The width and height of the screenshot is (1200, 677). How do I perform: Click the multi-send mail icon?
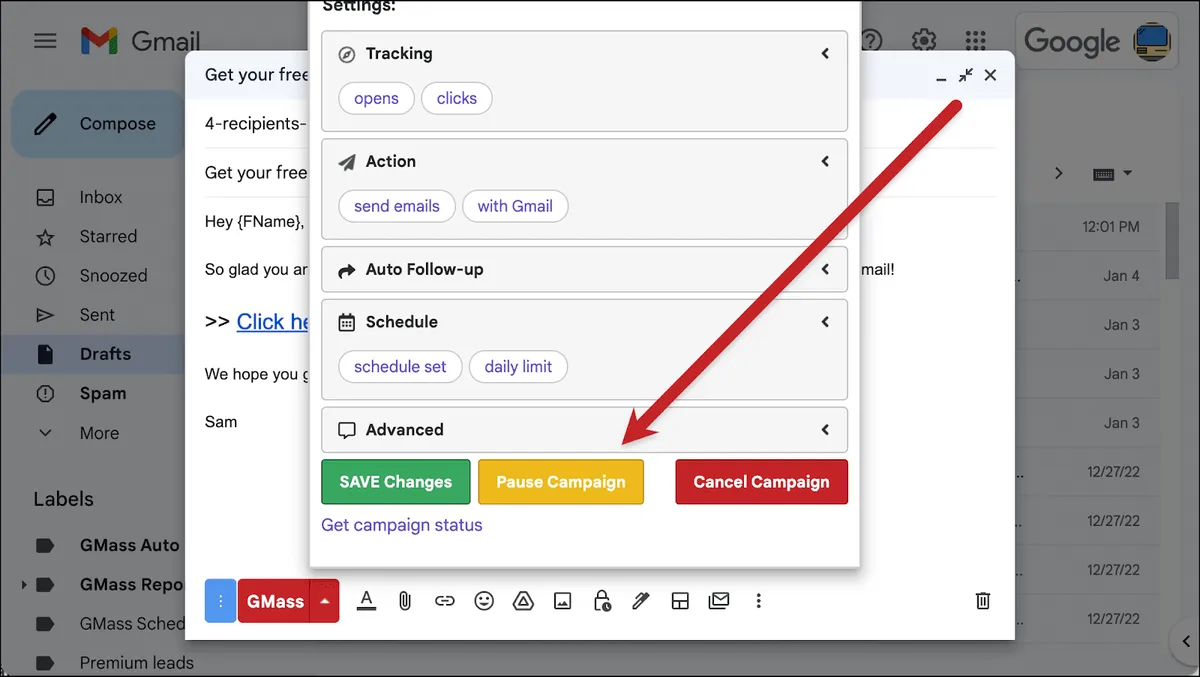[719, 601]
